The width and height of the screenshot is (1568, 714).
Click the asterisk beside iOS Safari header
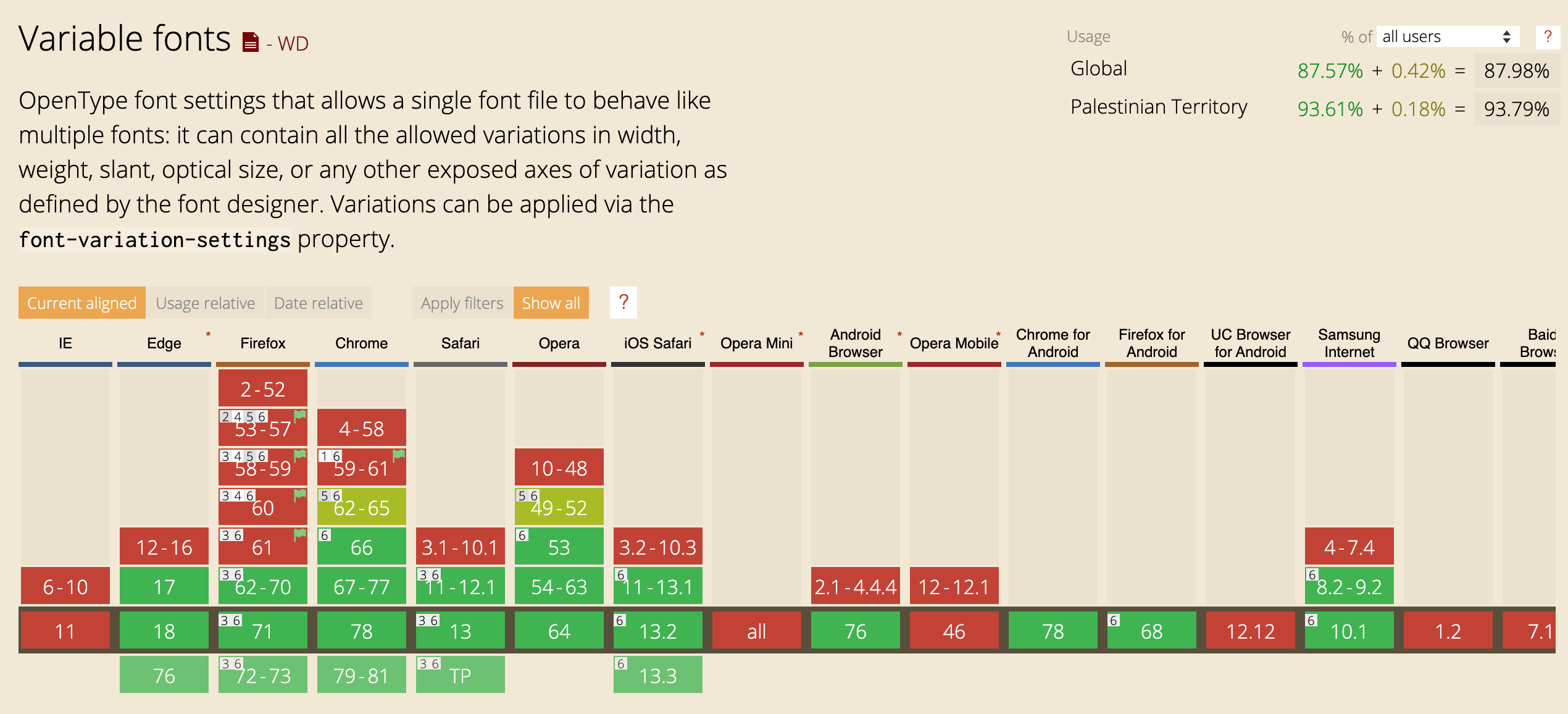pos(702,335)
